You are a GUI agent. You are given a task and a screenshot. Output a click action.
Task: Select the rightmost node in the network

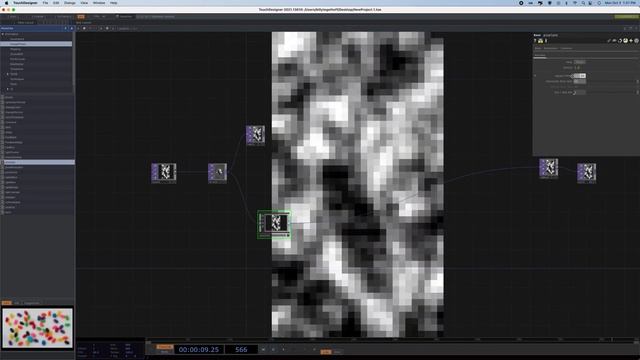pos(587,172)
